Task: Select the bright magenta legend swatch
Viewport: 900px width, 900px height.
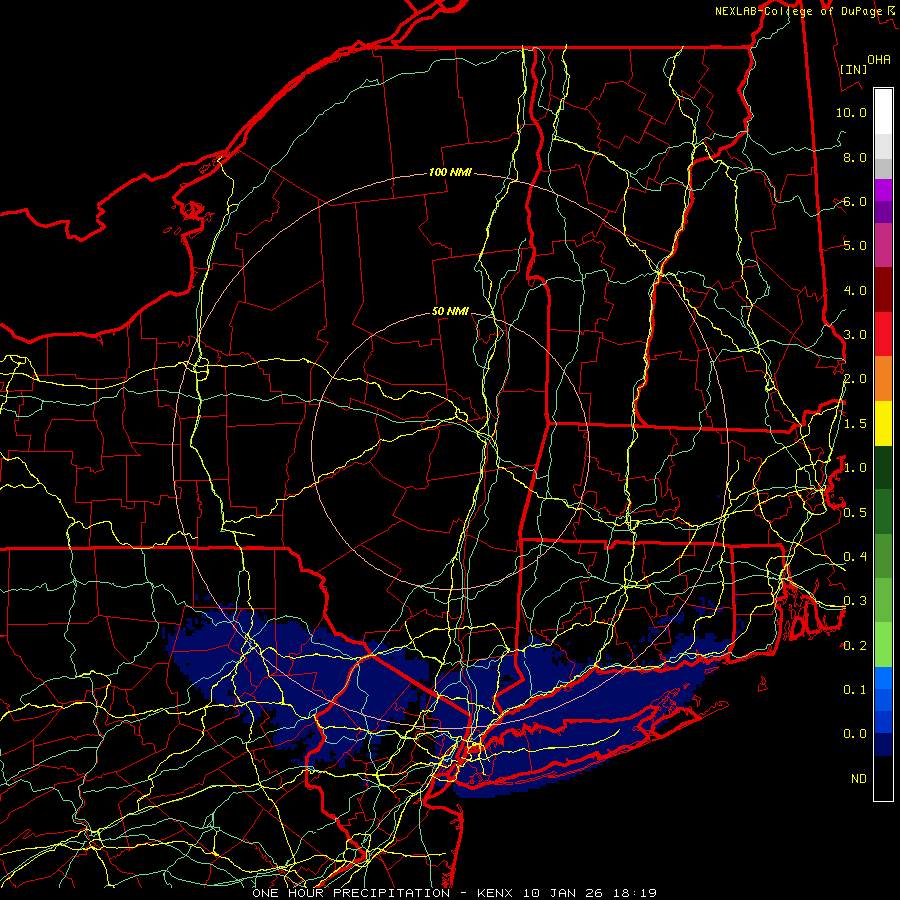Action: point(883,190)
